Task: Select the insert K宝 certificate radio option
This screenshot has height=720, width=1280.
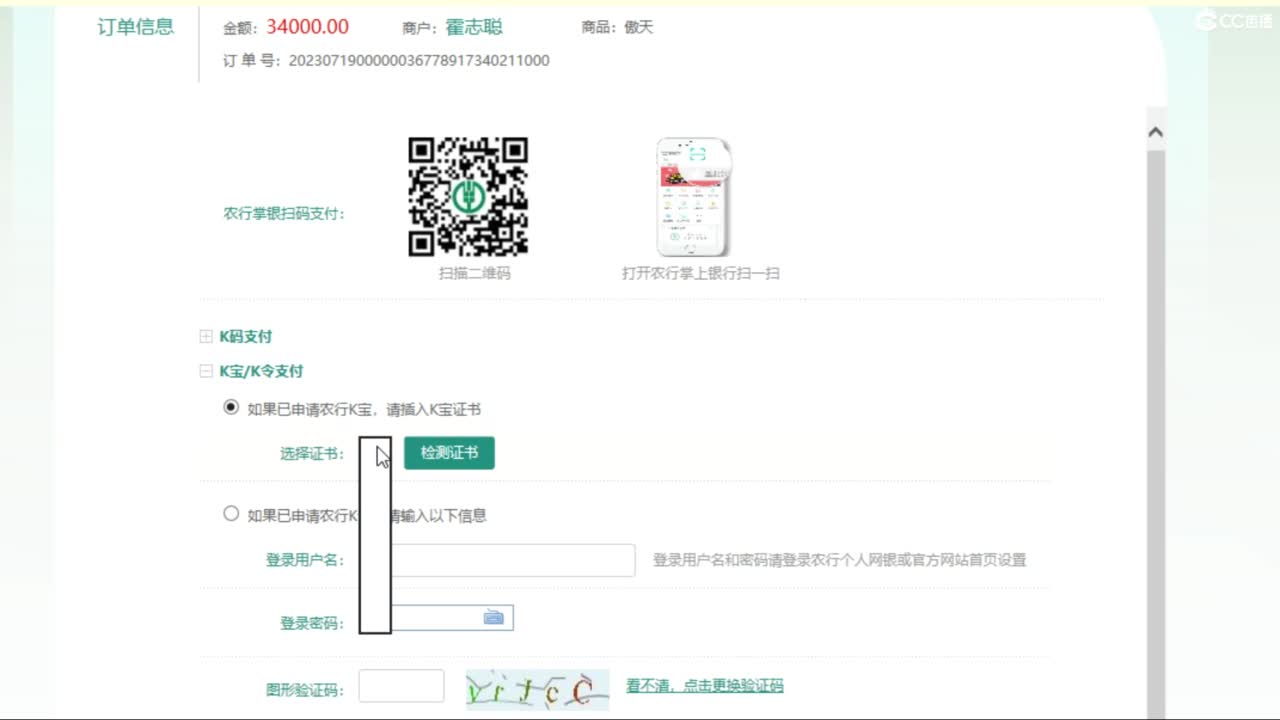Action: tap(231, 408)
